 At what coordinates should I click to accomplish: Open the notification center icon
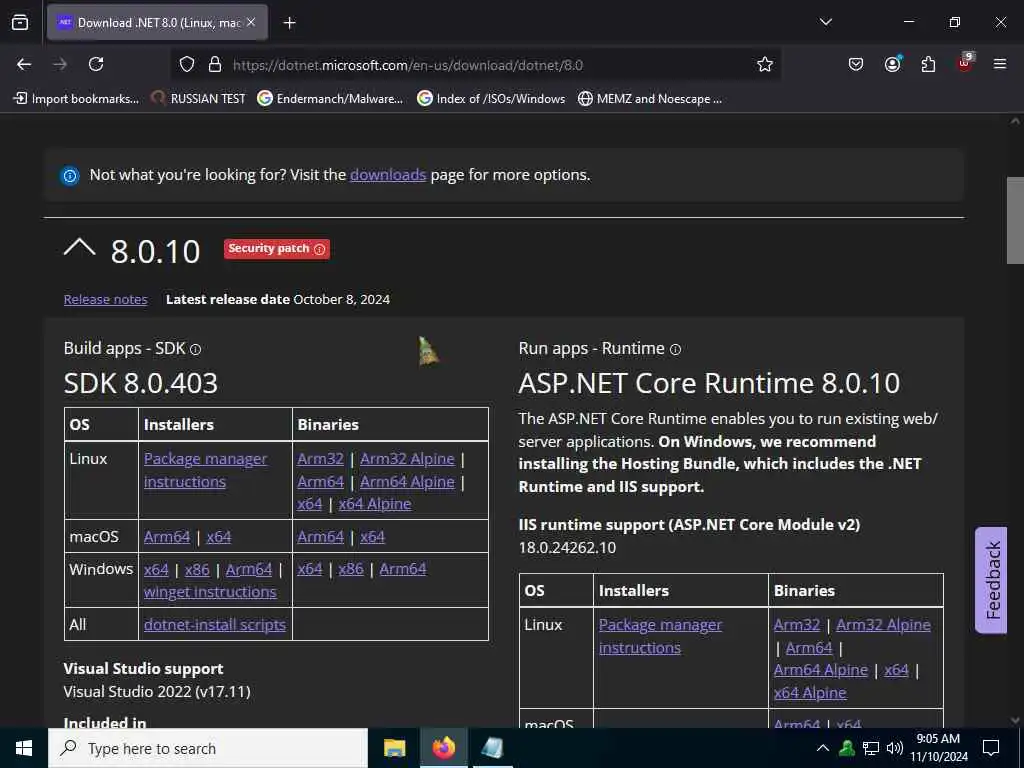(991, 748)
